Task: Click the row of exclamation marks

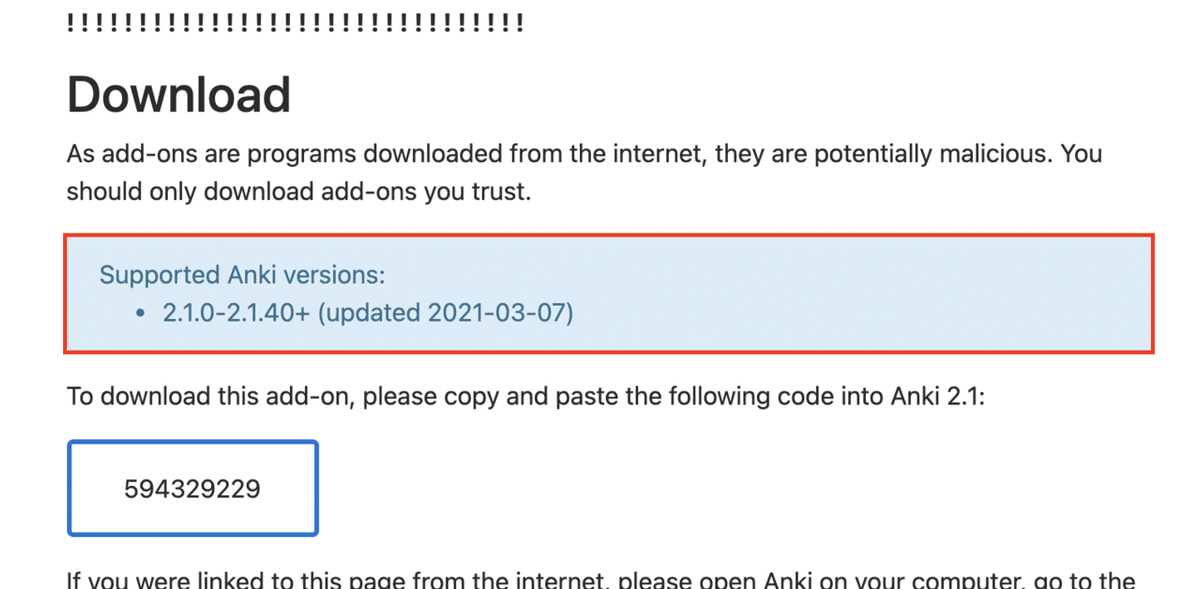Action: coord(295,23)
